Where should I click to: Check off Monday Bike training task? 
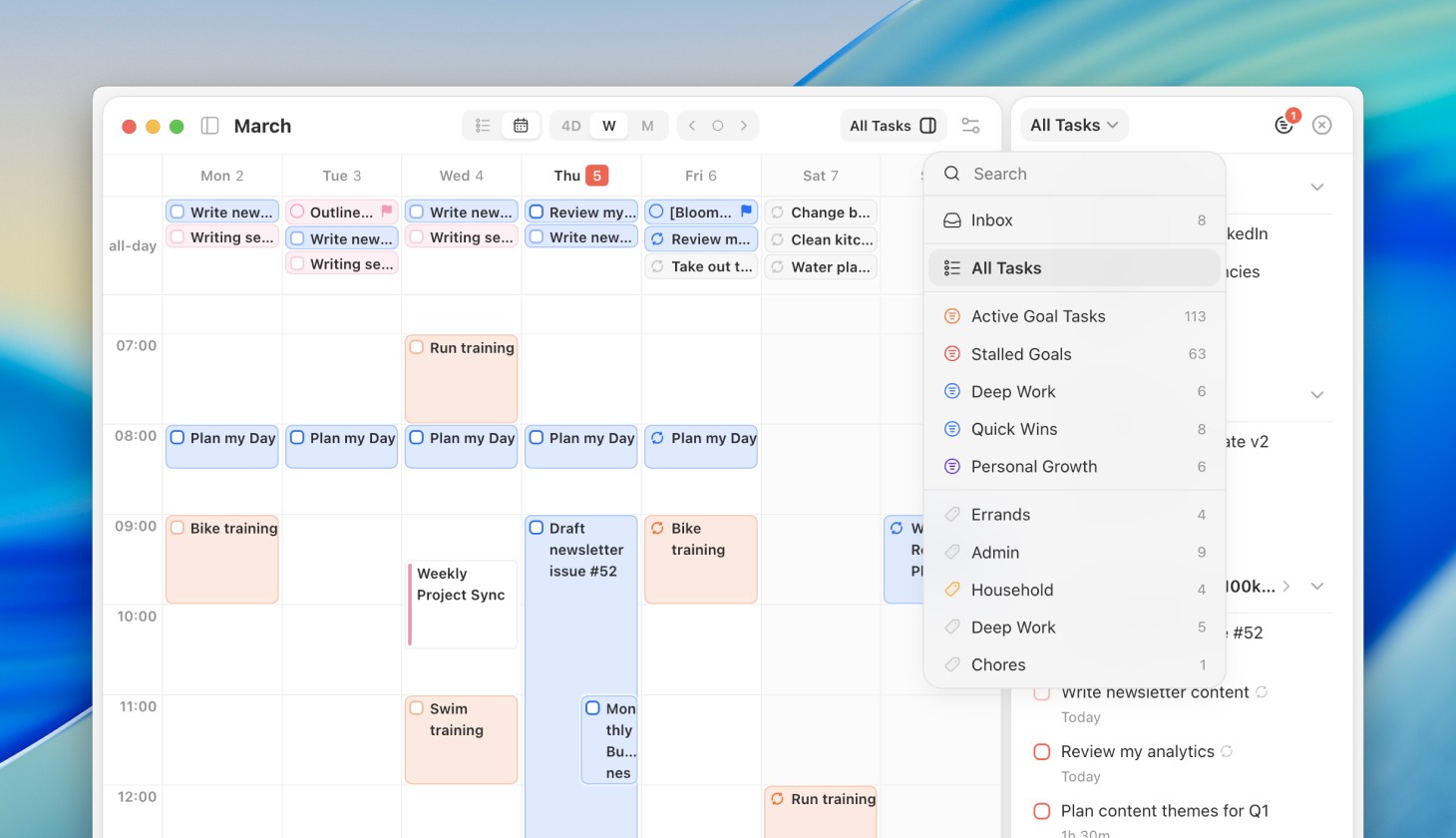(x=178, y=529)
